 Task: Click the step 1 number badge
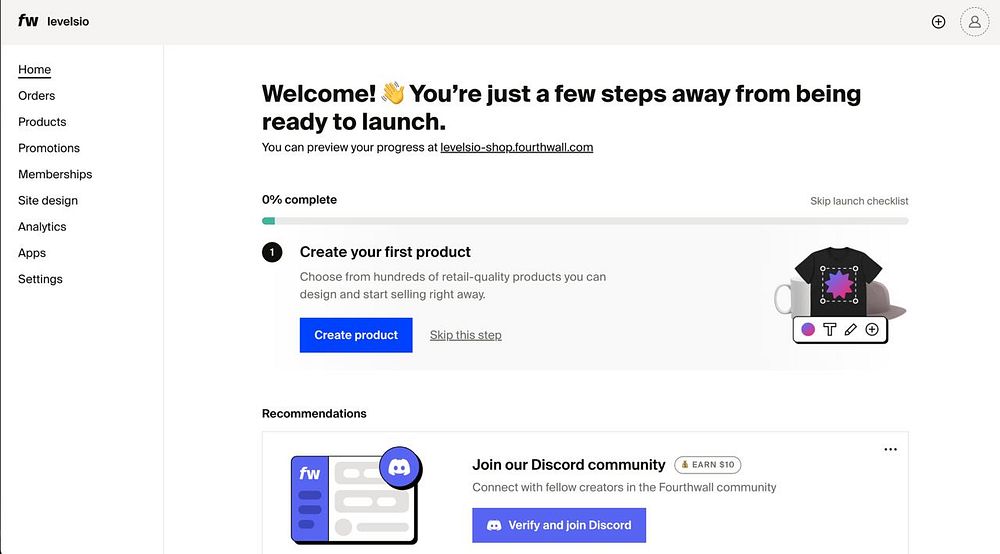click(x=272, y=252)
